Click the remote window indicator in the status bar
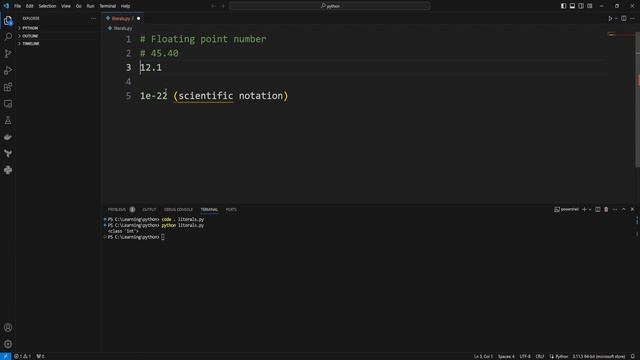Image resolution: width=640 pixels, height=360 pixels. (5, 356)
